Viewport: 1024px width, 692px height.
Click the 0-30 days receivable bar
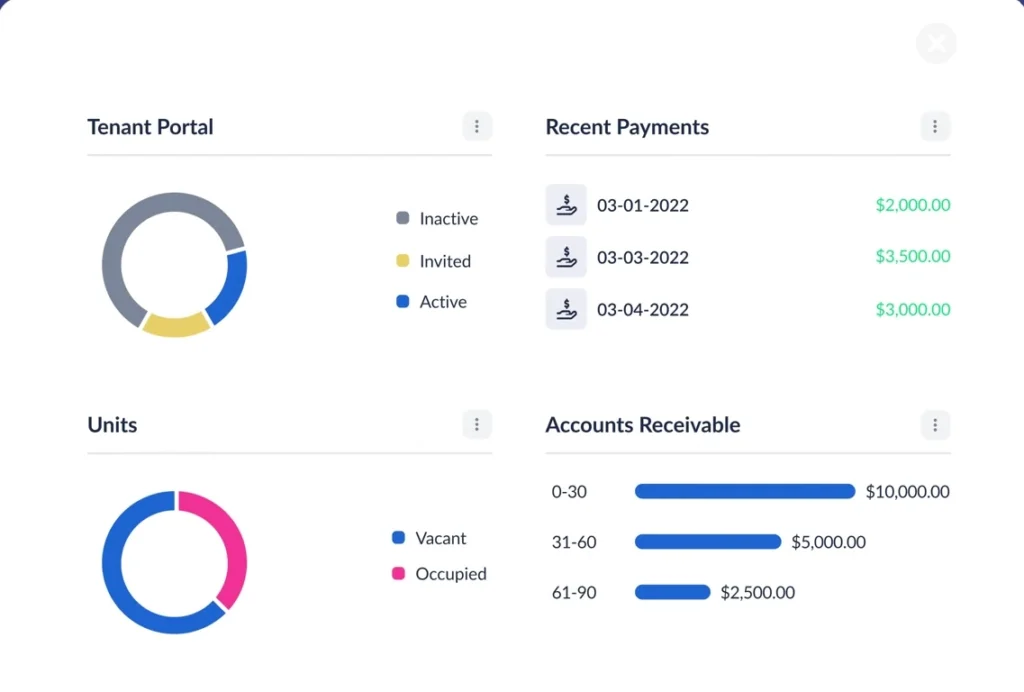pos(745,491)
